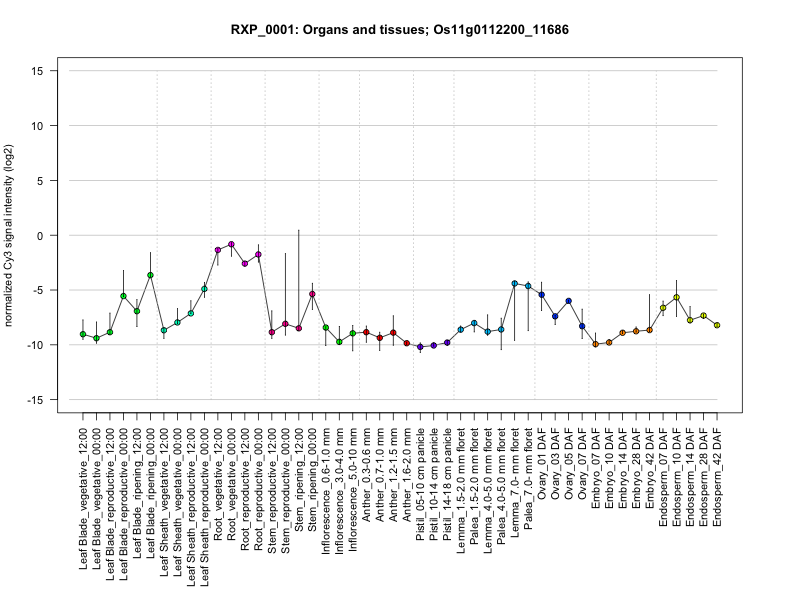
Task: Select the Stem_ripening_00:00 dark red data point
Action: pyautogui.click(x=312, y=294)
